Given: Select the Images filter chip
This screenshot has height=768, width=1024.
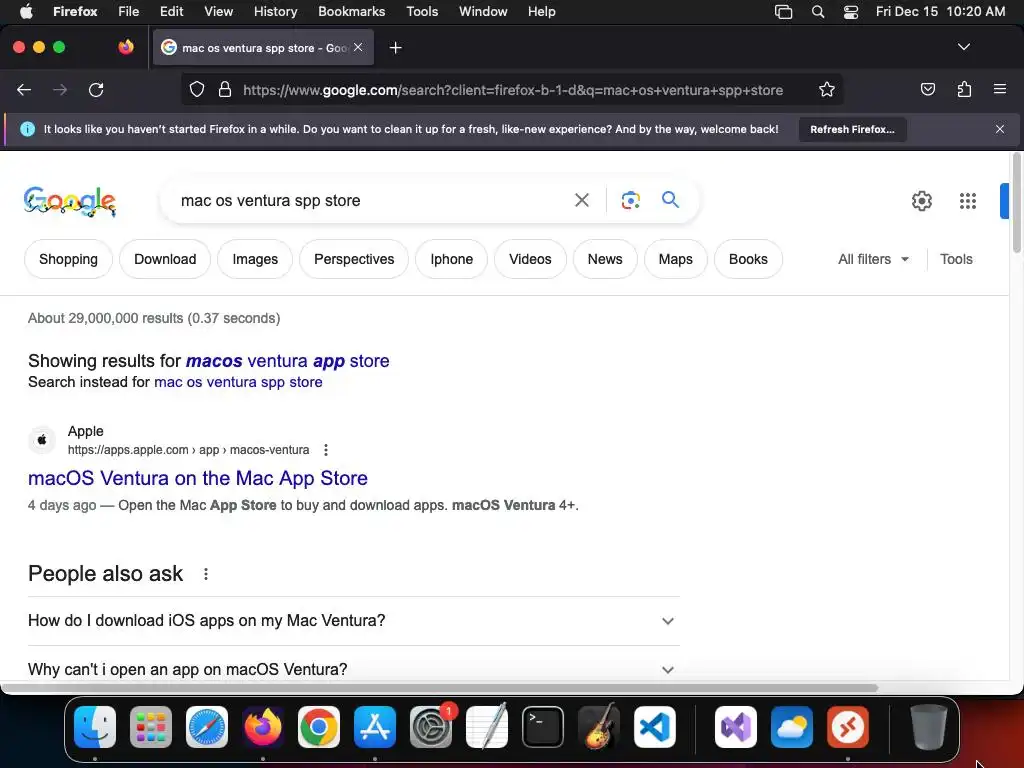Looking at the screenshot, I should (x=255, y=259).
